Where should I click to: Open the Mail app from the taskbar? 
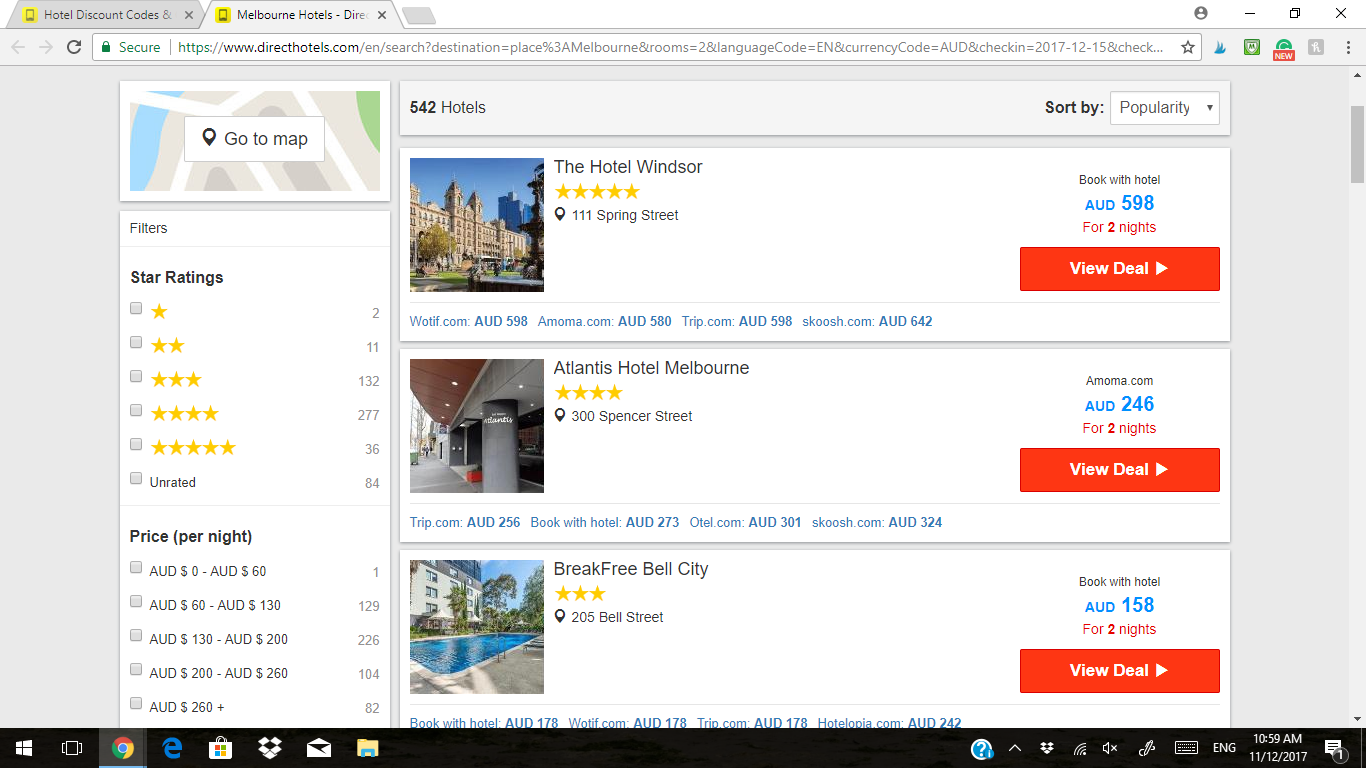pyautogui.click(x=319, y=748)
